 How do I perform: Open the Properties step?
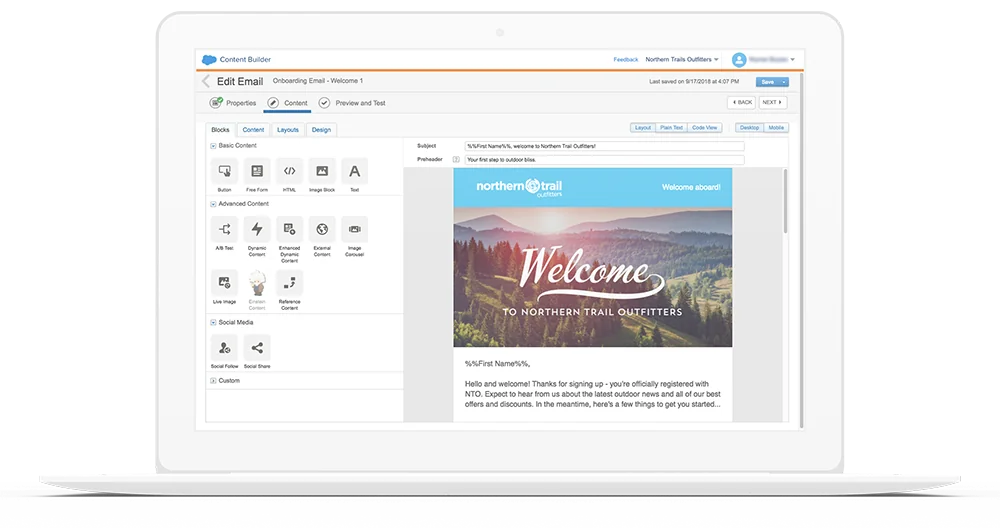(233, 103)
